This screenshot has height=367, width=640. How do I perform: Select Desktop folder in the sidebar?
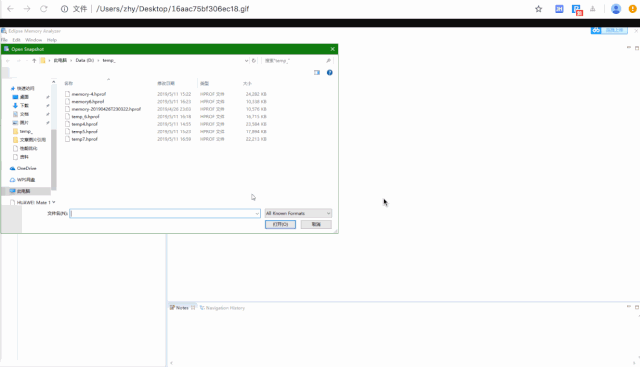[24, 97]
